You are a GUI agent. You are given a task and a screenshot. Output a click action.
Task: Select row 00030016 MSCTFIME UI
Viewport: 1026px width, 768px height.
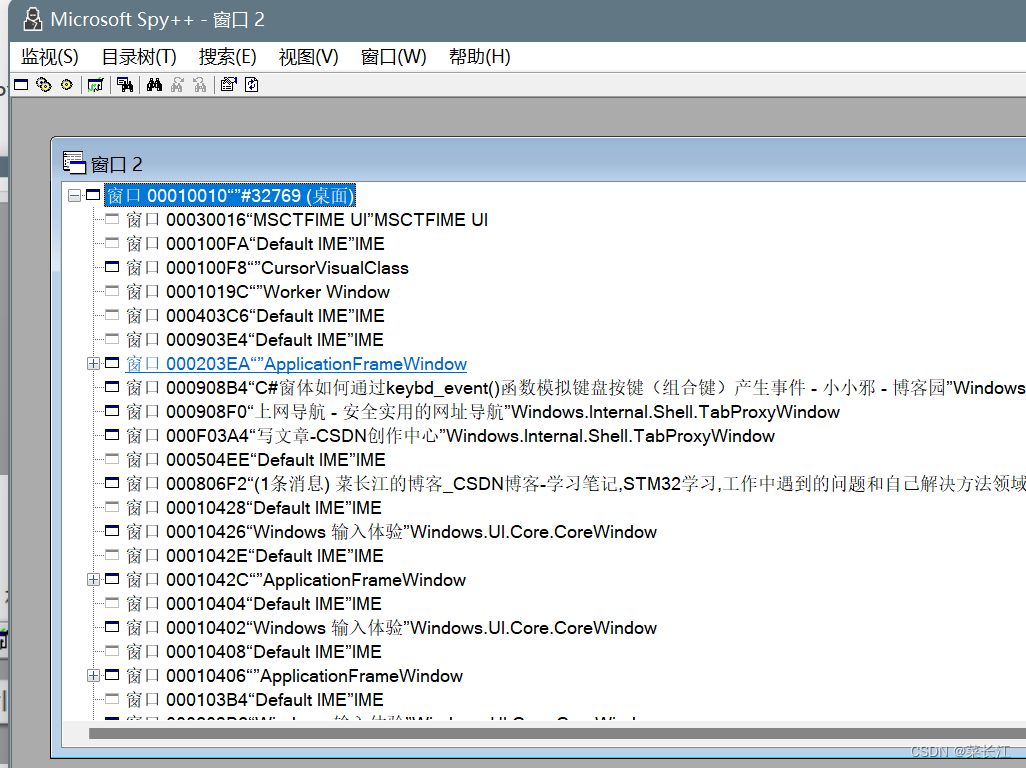tap(307, 220)
